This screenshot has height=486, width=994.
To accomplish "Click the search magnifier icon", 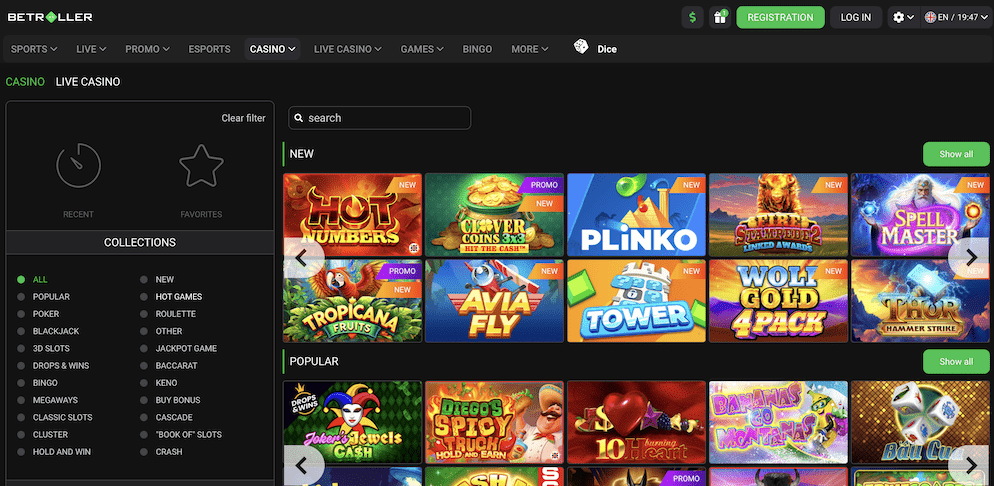I will click(299, 118).
